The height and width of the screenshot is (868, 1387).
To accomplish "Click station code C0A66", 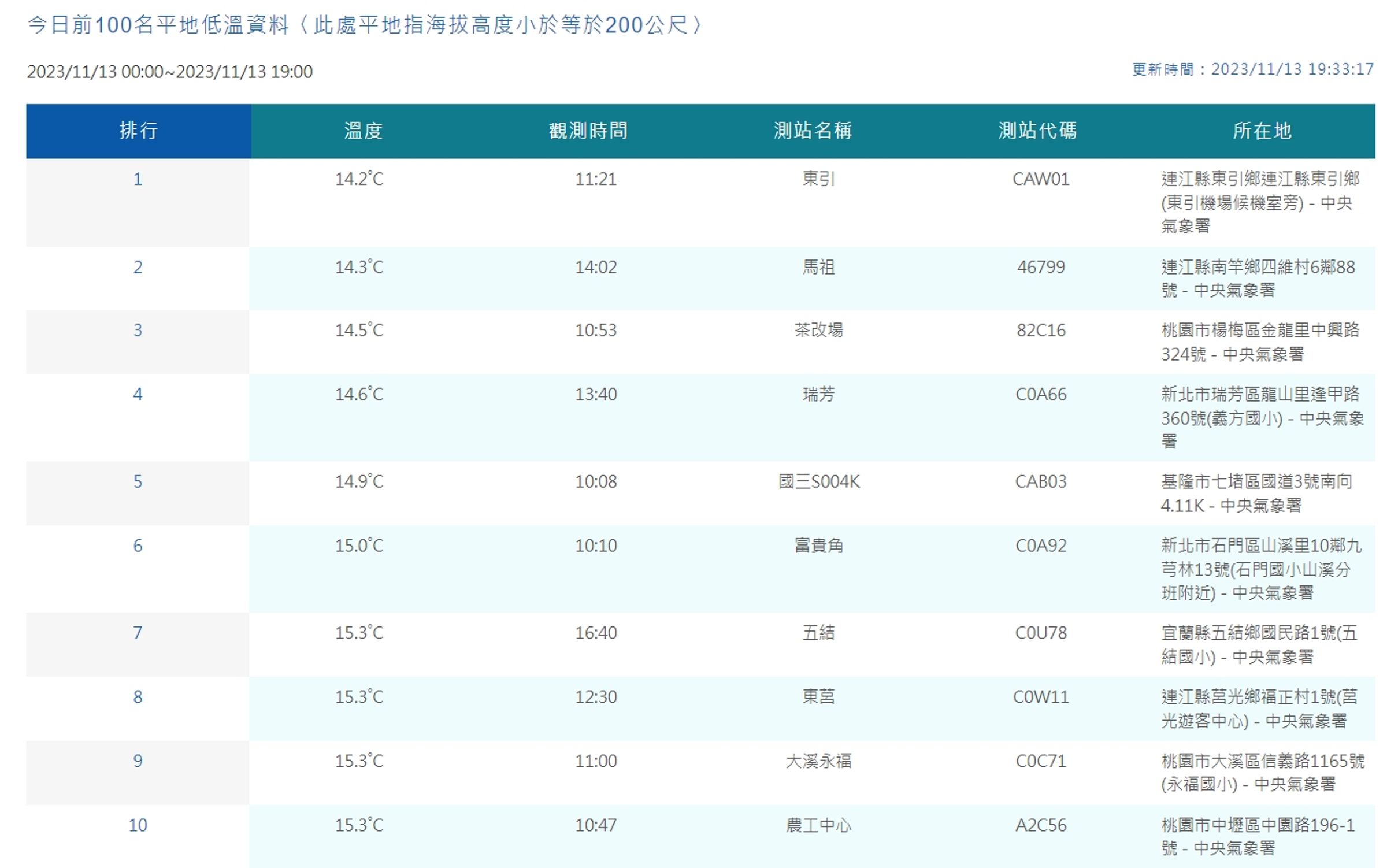I will point(1041,394).
